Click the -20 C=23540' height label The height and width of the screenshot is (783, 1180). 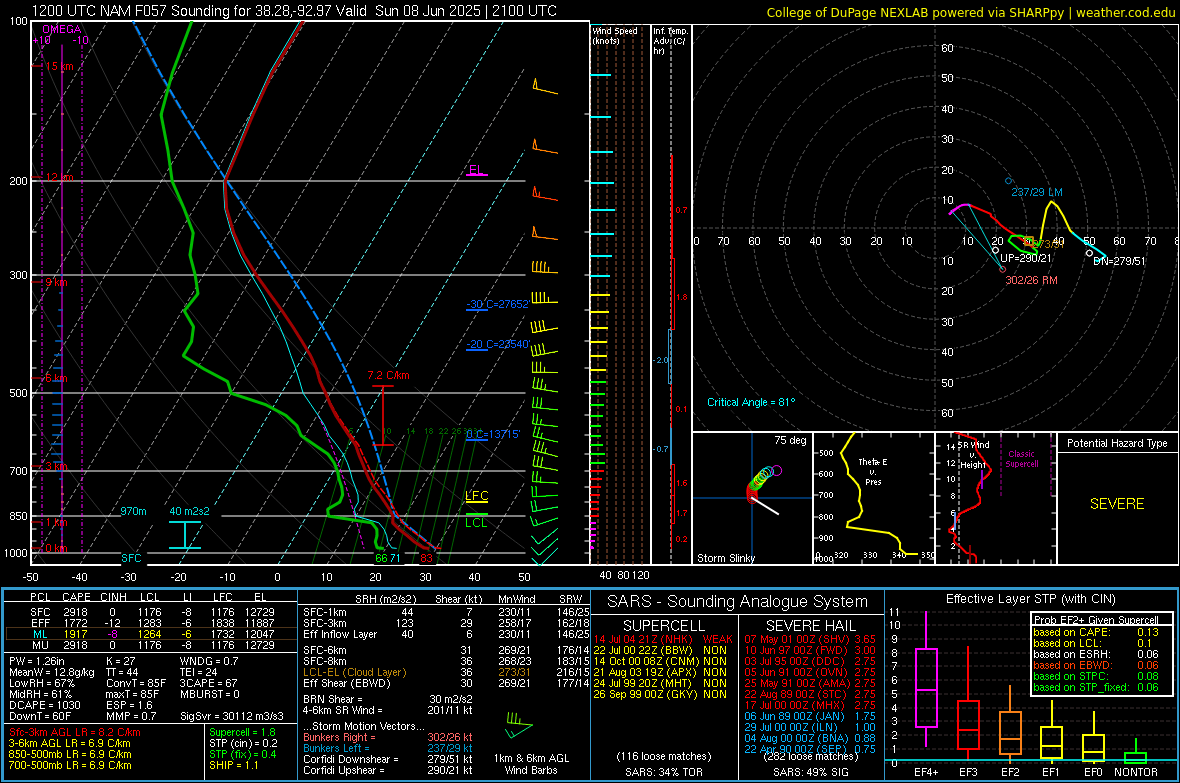pyautogui.click(x=497, y=344)
